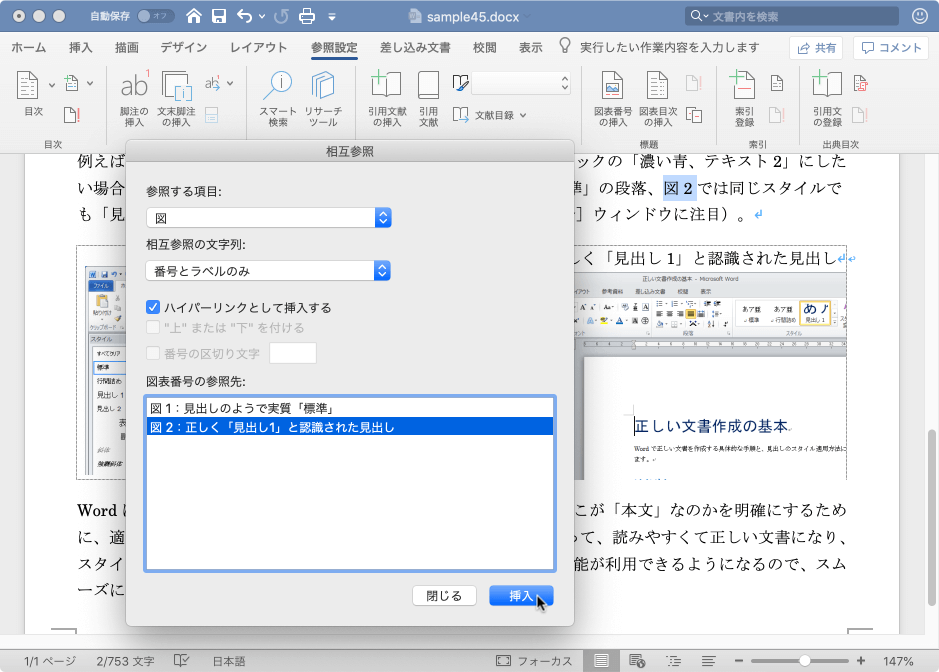
Task: Click zoom out minus button
Action: (x=738, y=661)
